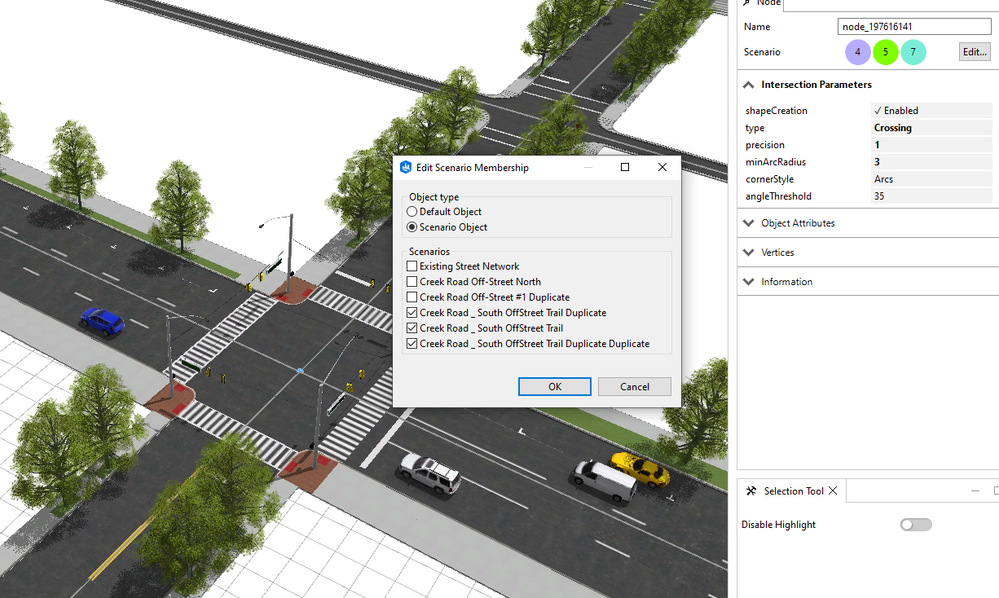Click the white van in viewport

tap(605, 481)
